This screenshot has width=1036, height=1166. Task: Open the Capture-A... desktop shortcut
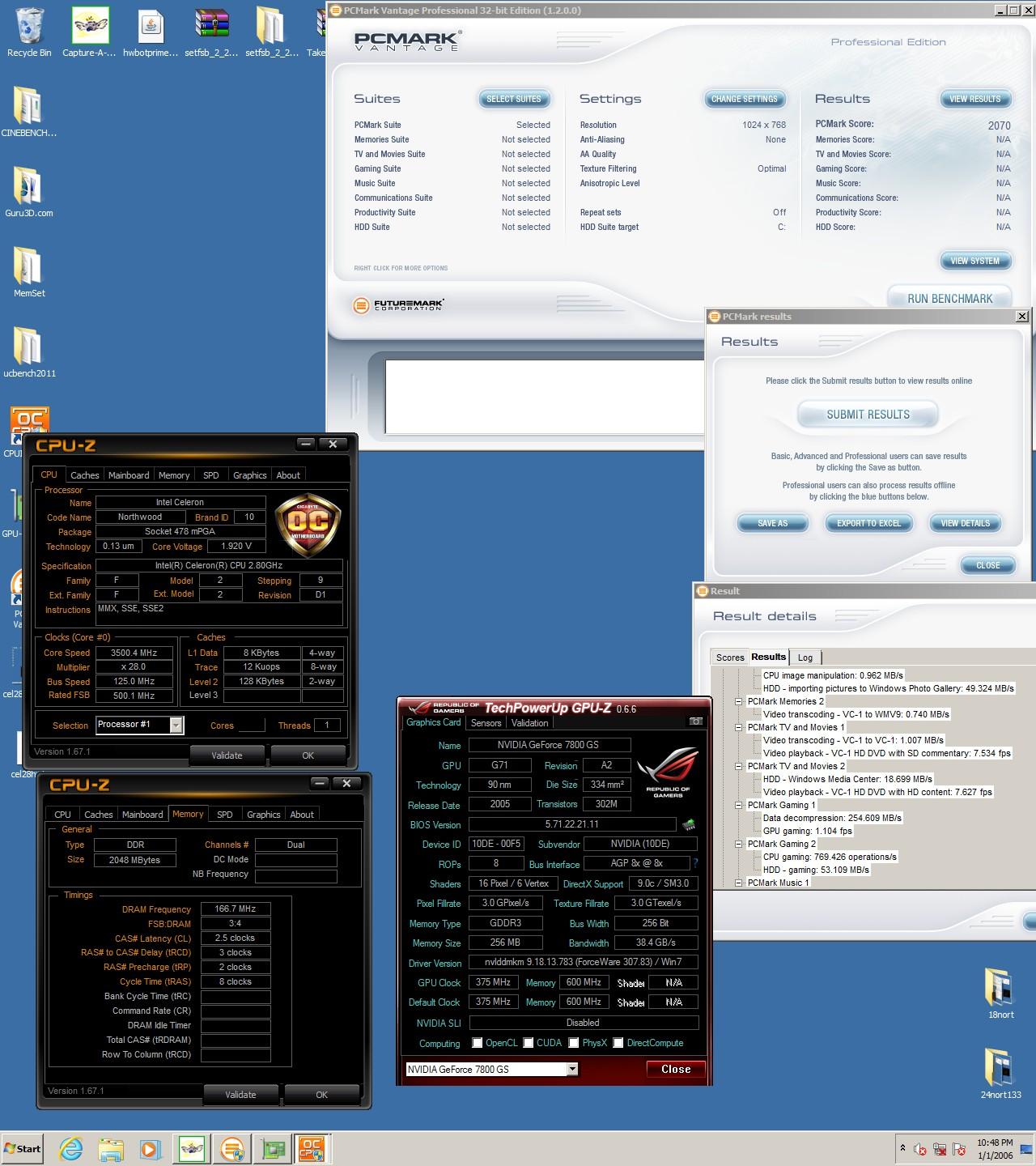tap(90, 32)
